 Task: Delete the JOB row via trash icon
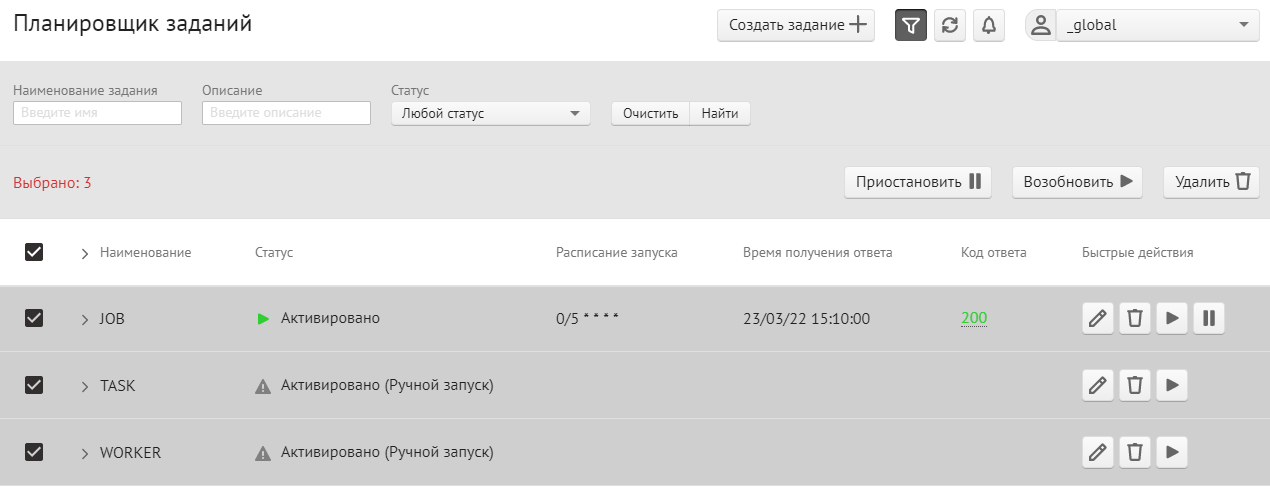1135,319
